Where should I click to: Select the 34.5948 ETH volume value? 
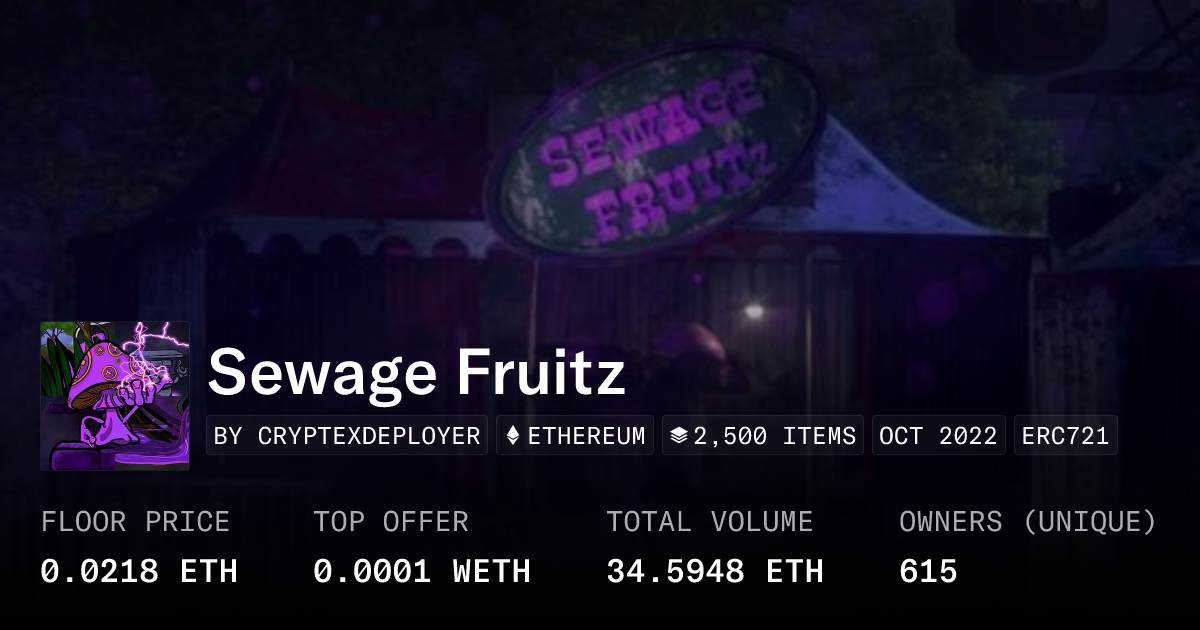714,571
